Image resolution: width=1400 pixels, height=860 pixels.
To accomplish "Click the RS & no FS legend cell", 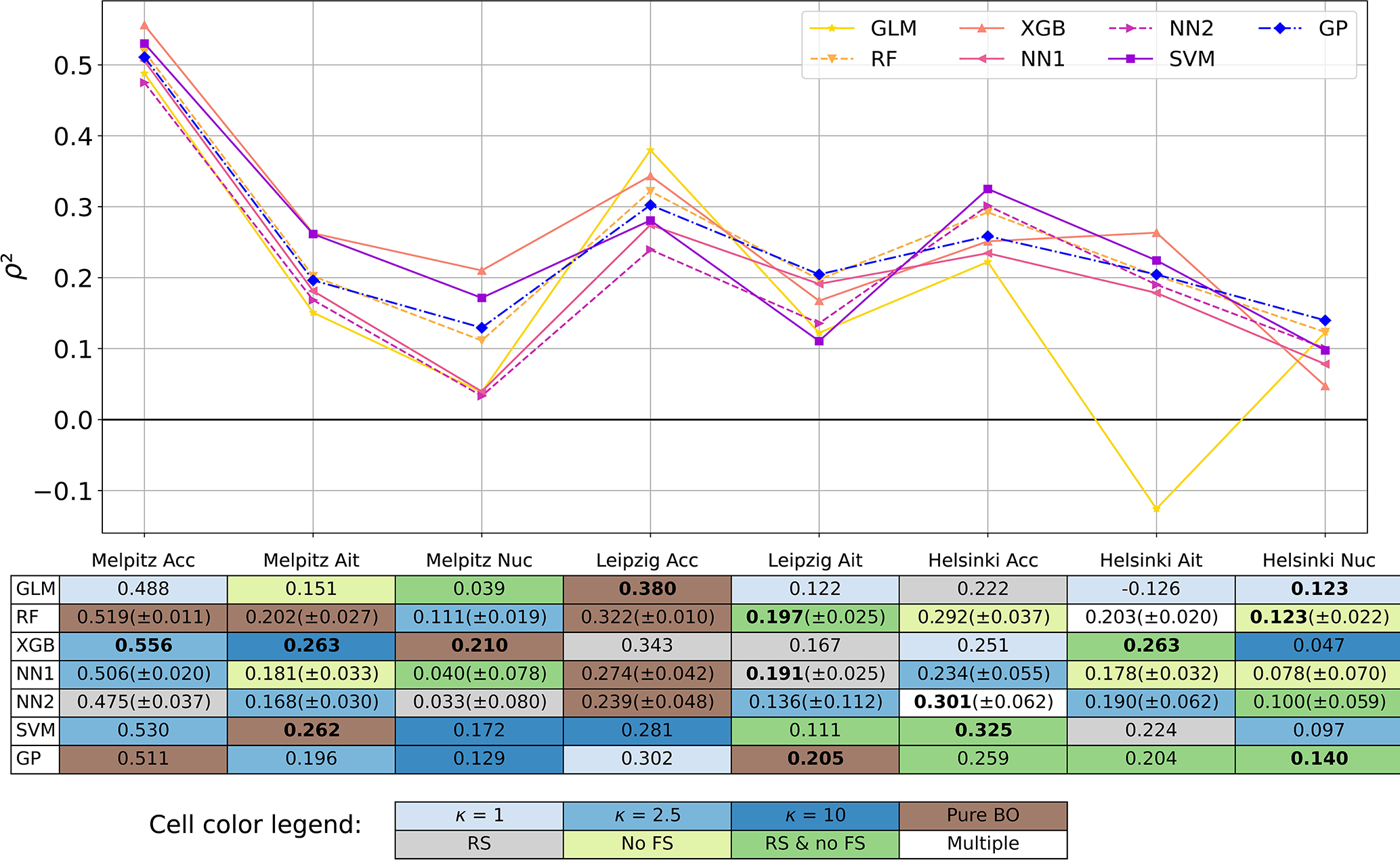I will click(x=815, y=844).
